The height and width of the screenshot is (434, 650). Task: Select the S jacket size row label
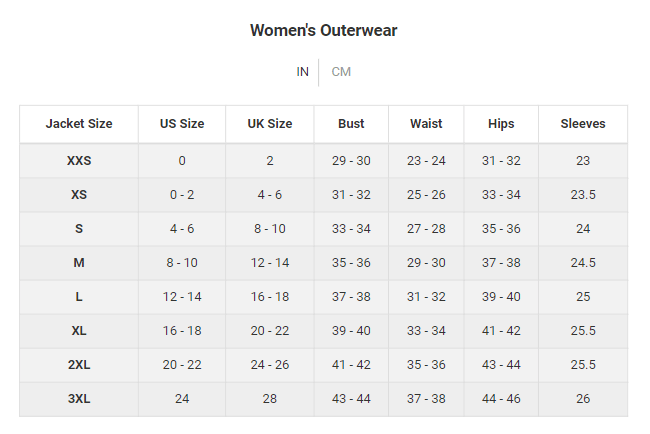[x=79, y=229]
